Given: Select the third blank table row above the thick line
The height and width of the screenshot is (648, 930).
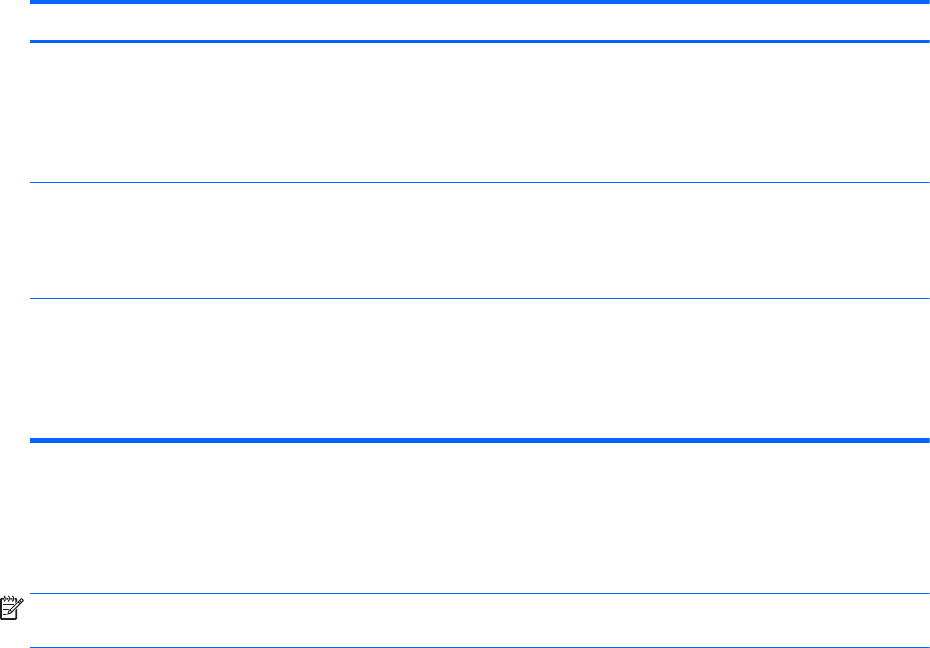Looking at the screenshot, I should (479, 368).
